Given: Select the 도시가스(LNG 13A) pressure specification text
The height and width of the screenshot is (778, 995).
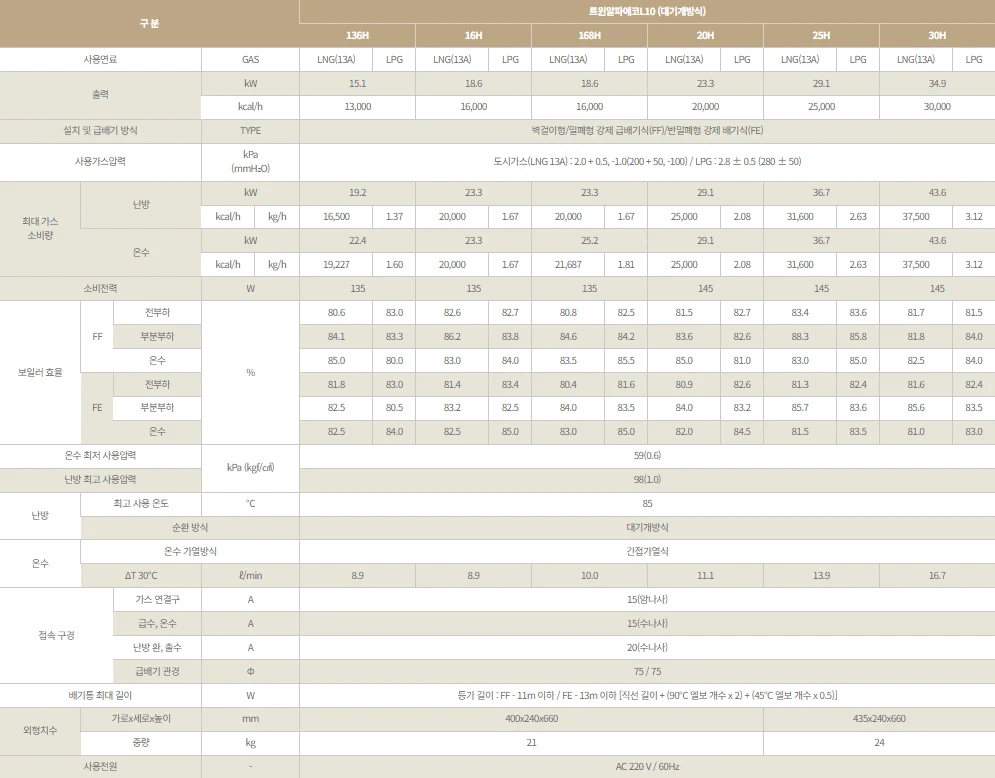Looking at the screenshot, I should [x=647, y=162].
